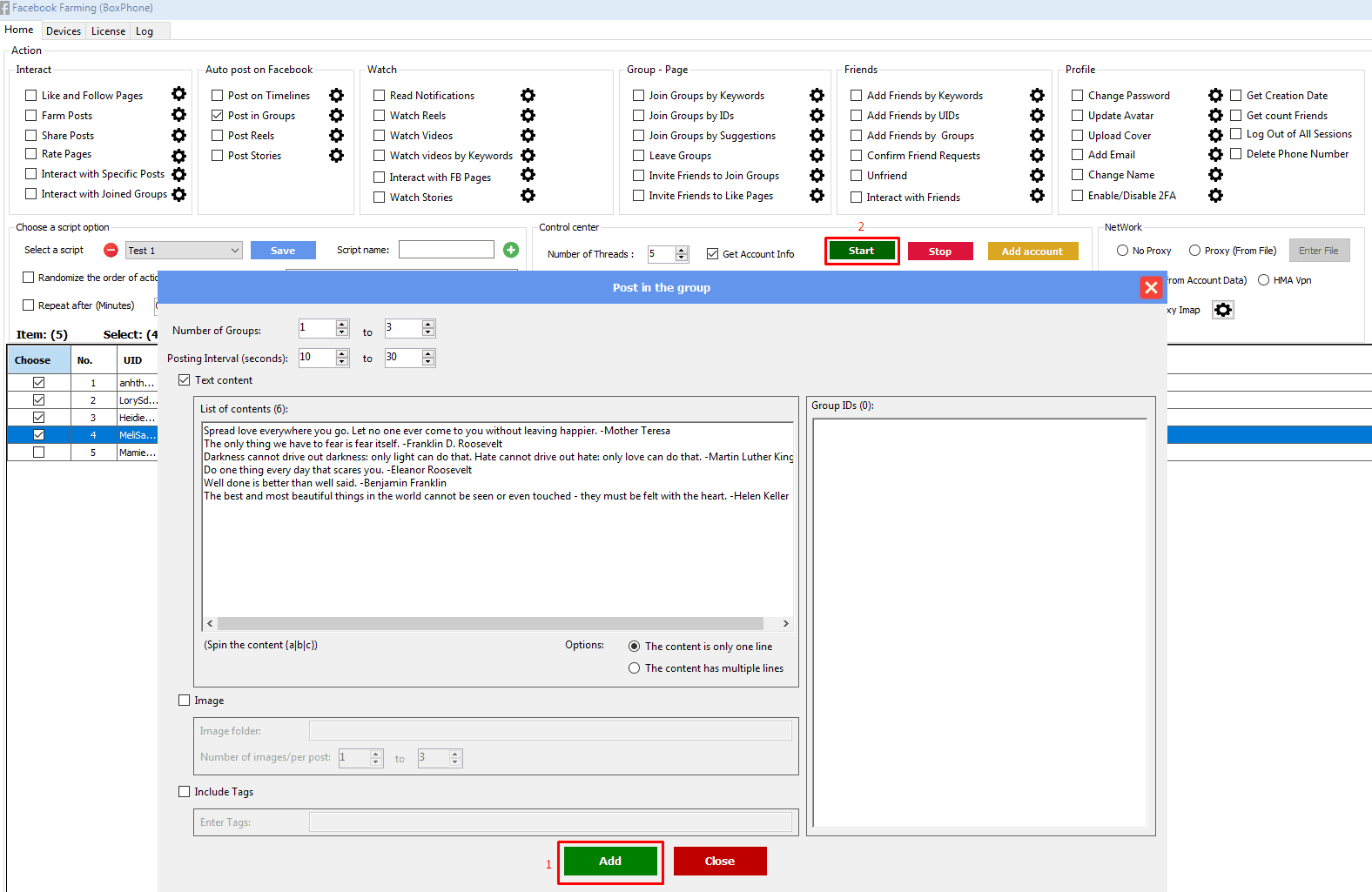This screenshot has height=892, width=1372.
Task: Increase minimum Posting Interval seconds
Action: pyautogui.click(x=342, y=353)
